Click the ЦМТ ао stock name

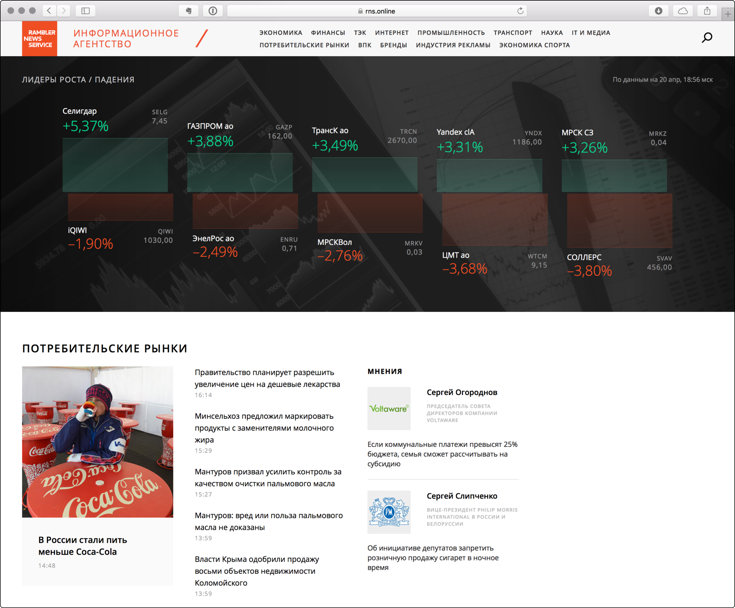tap(456, 255)
